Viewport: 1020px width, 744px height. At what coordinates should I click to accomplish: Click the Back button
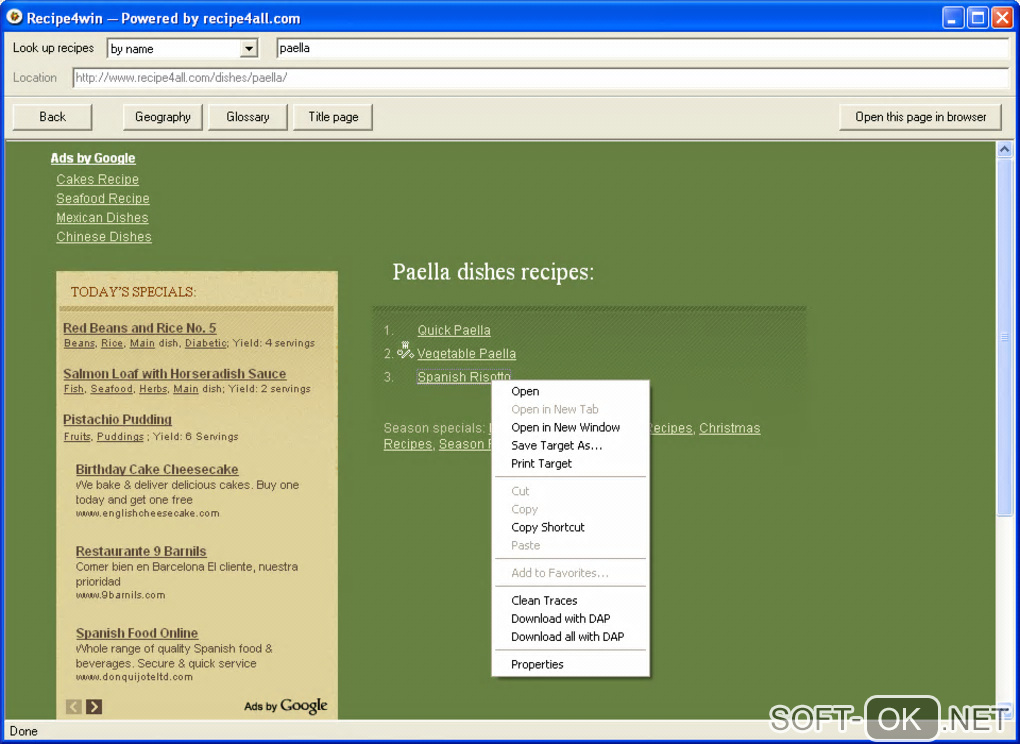pyautogui.click(x=52, y=117)
